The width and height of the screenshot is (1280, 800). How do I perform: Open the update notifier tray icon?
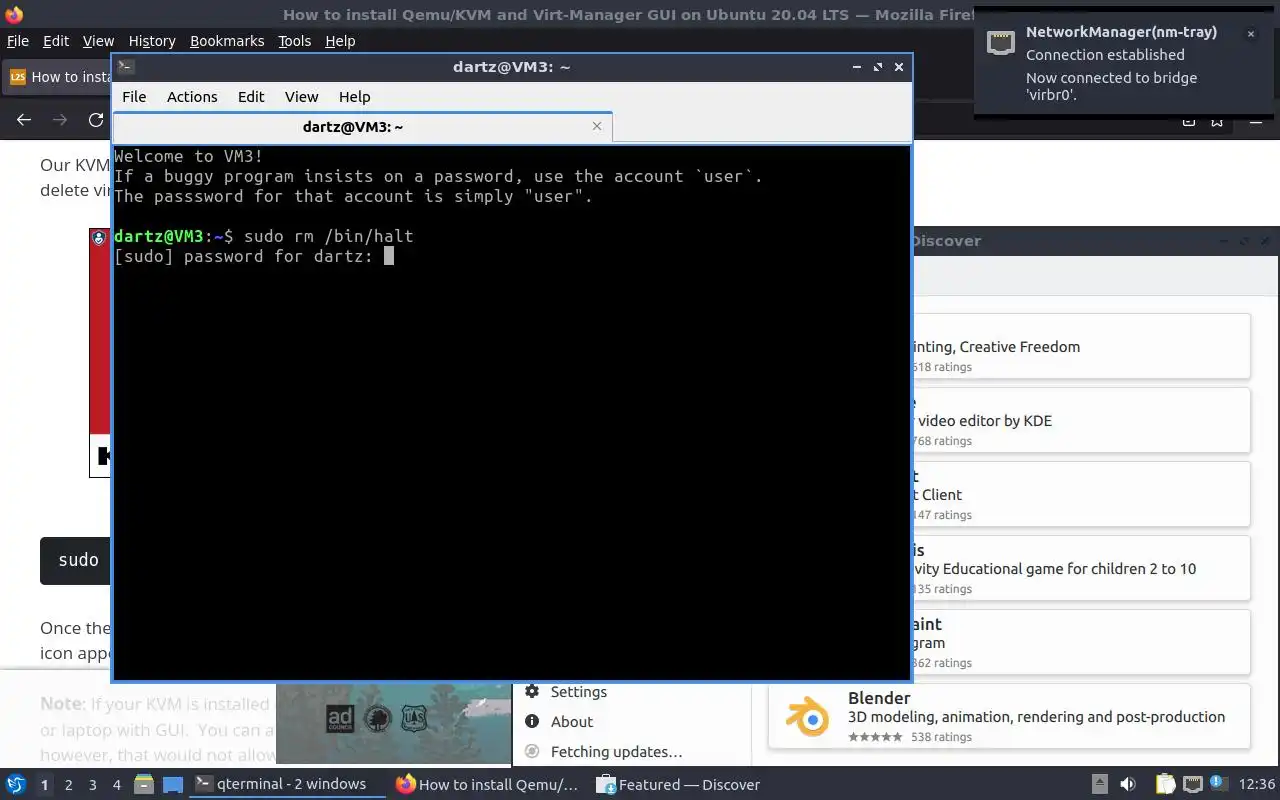click(1218, 783)
